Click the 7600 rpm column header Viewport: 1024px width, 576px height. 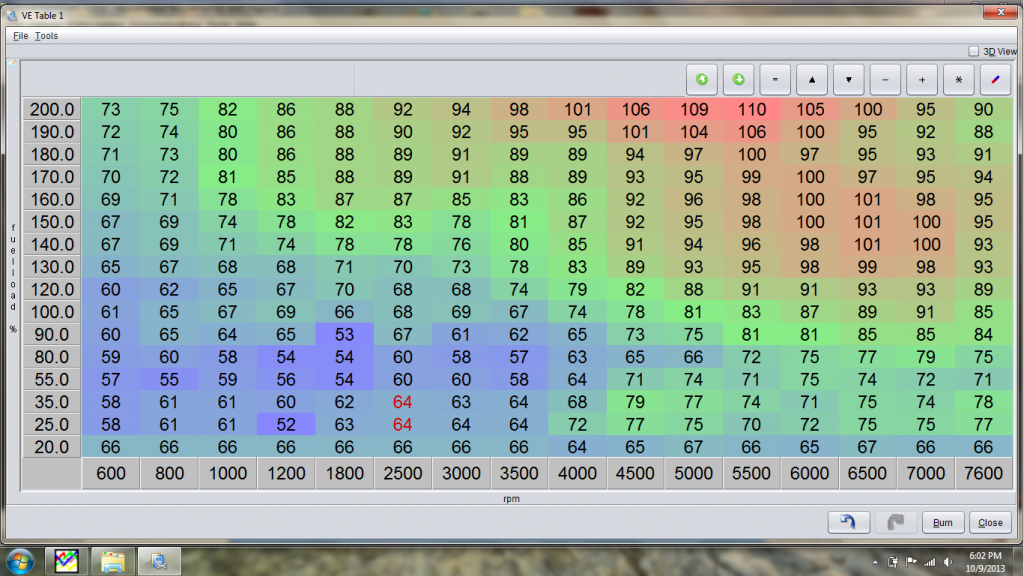pyautogui.click(x=983, y=473)
